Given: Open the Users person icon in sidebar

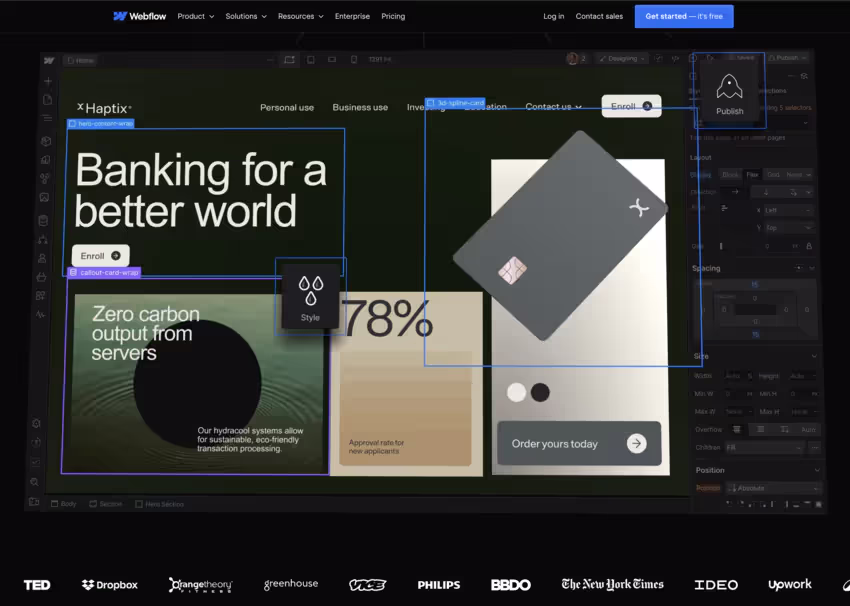Looking at the screenshot, I should point(42,258).
